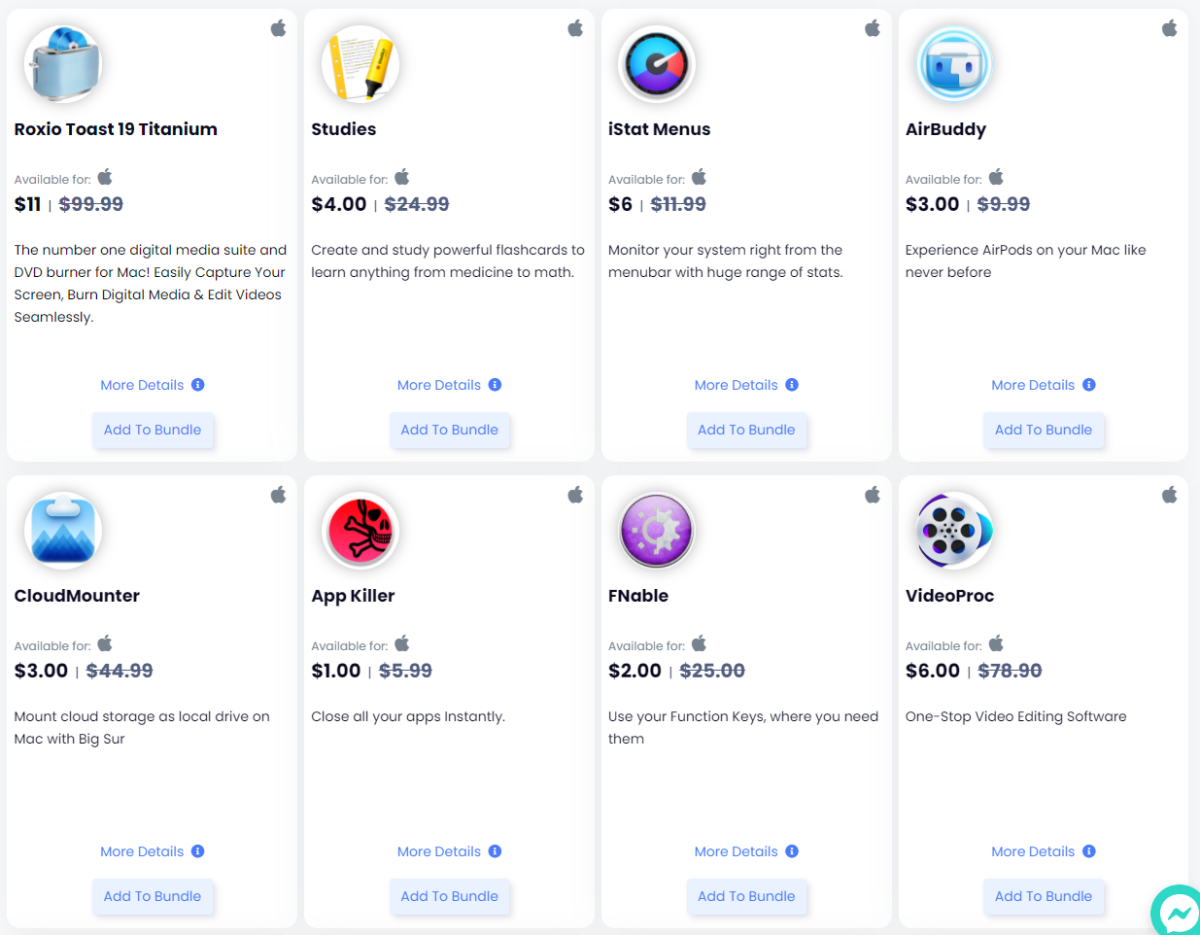Click the VideoProc film reel icon
Image resolution: width=1200 pixels, height=935 pixels.
pyautogui.click(x=954, y=530)
